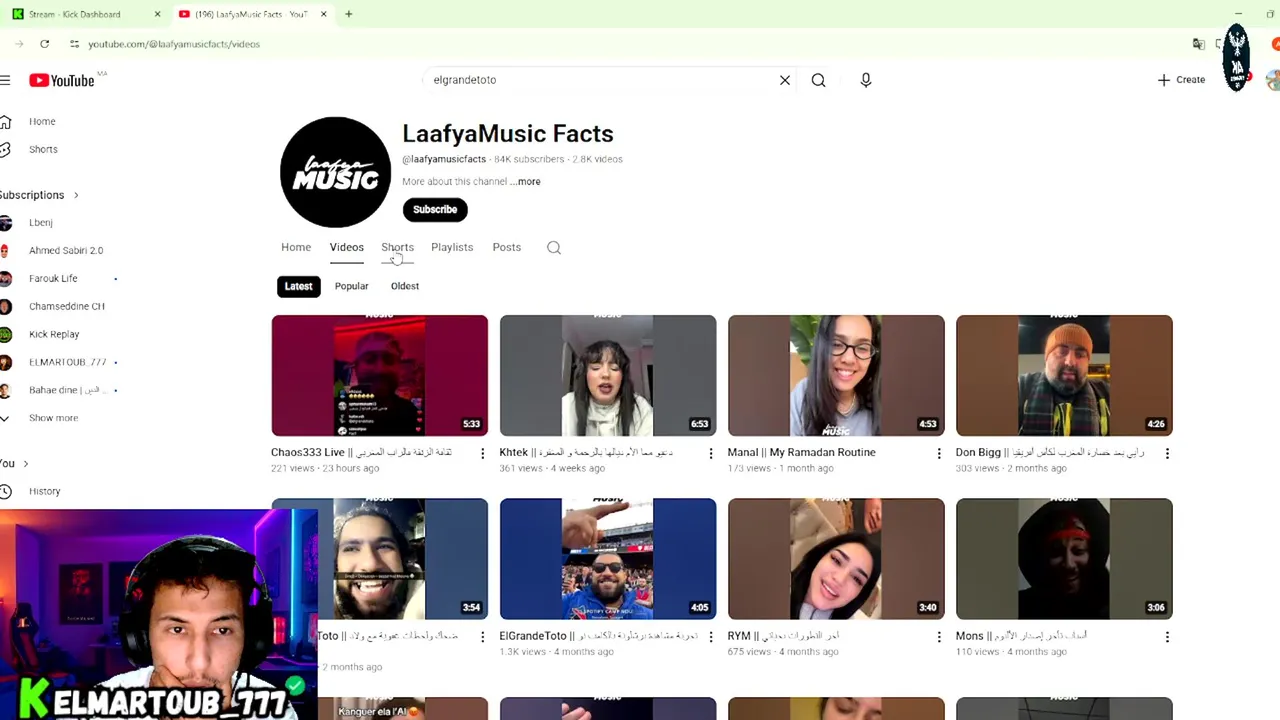The image size is (1280, 720).
Task: Open options menu for Khtek video
Action: (711, 453)
